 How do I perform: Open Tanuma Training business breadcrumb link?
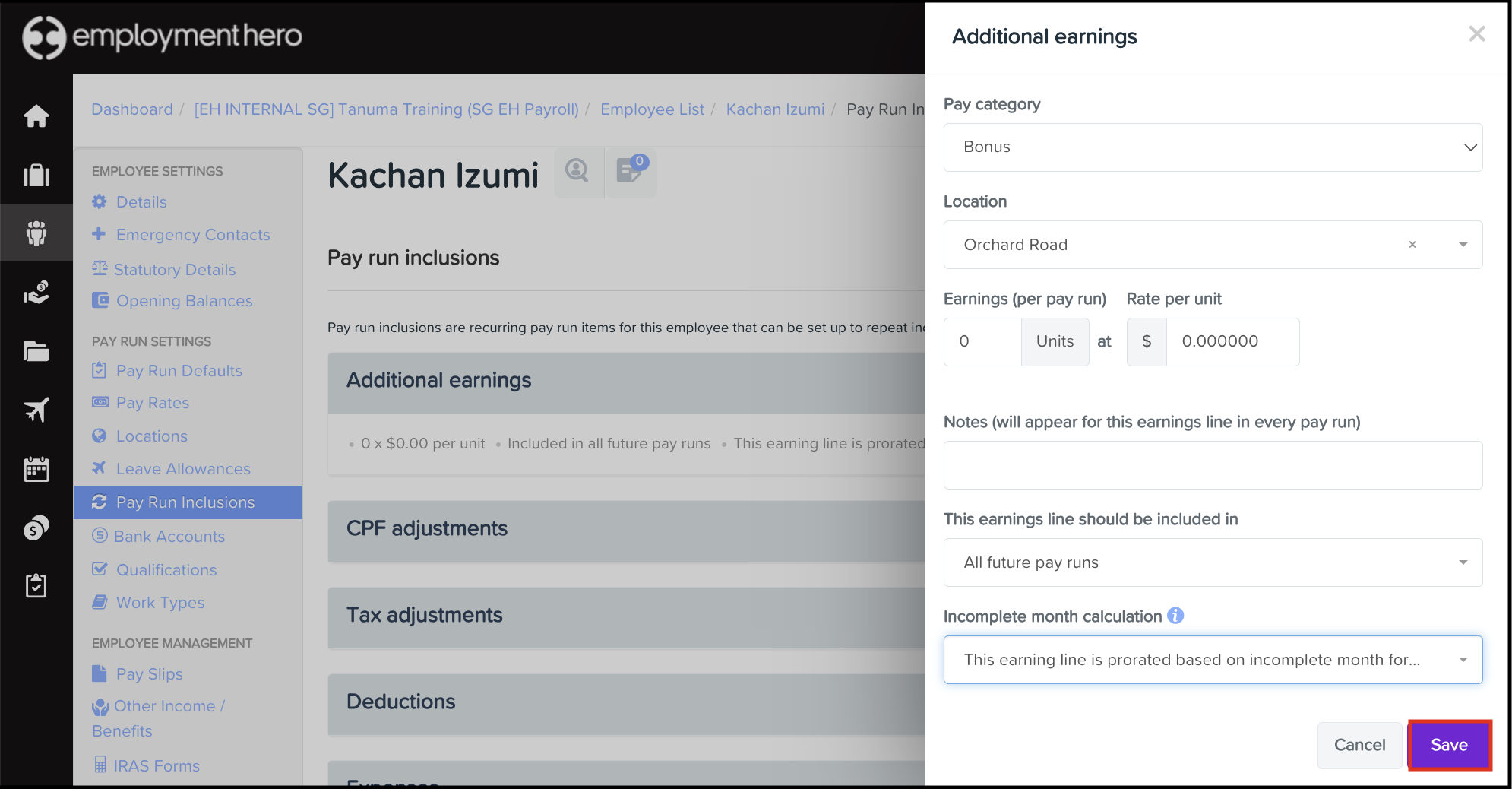tap(386, 109)
